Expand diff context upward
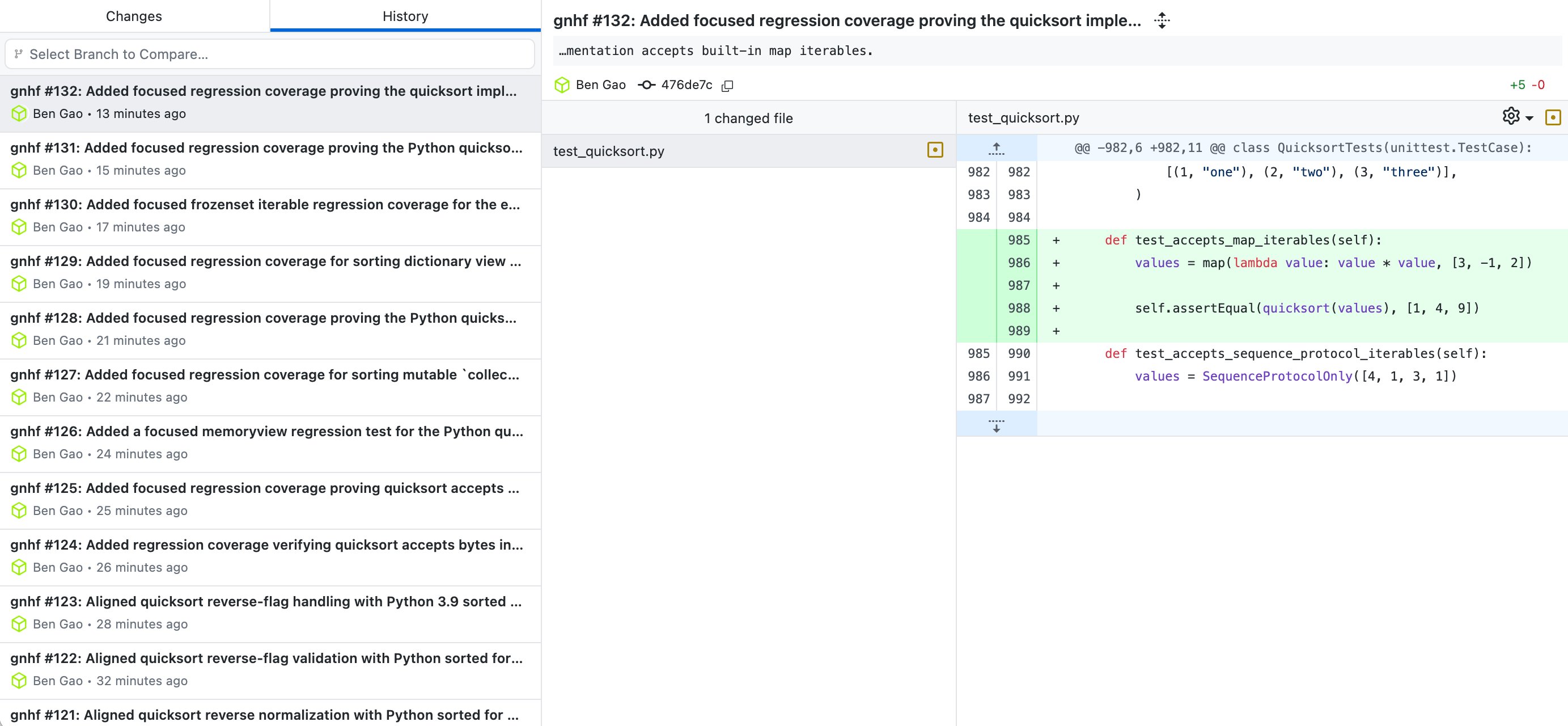 (x=996, y=148)
